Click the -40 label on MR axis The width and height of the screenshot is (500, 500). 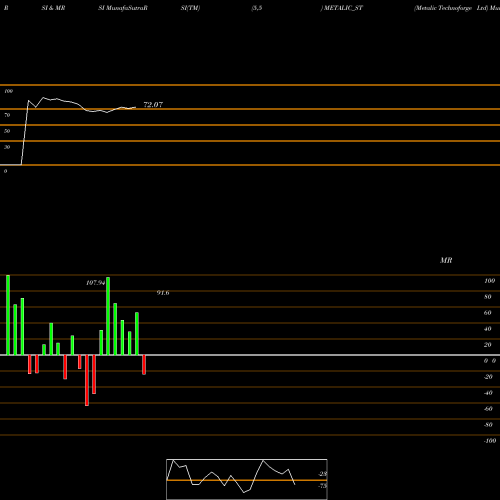tap(488, 393)
